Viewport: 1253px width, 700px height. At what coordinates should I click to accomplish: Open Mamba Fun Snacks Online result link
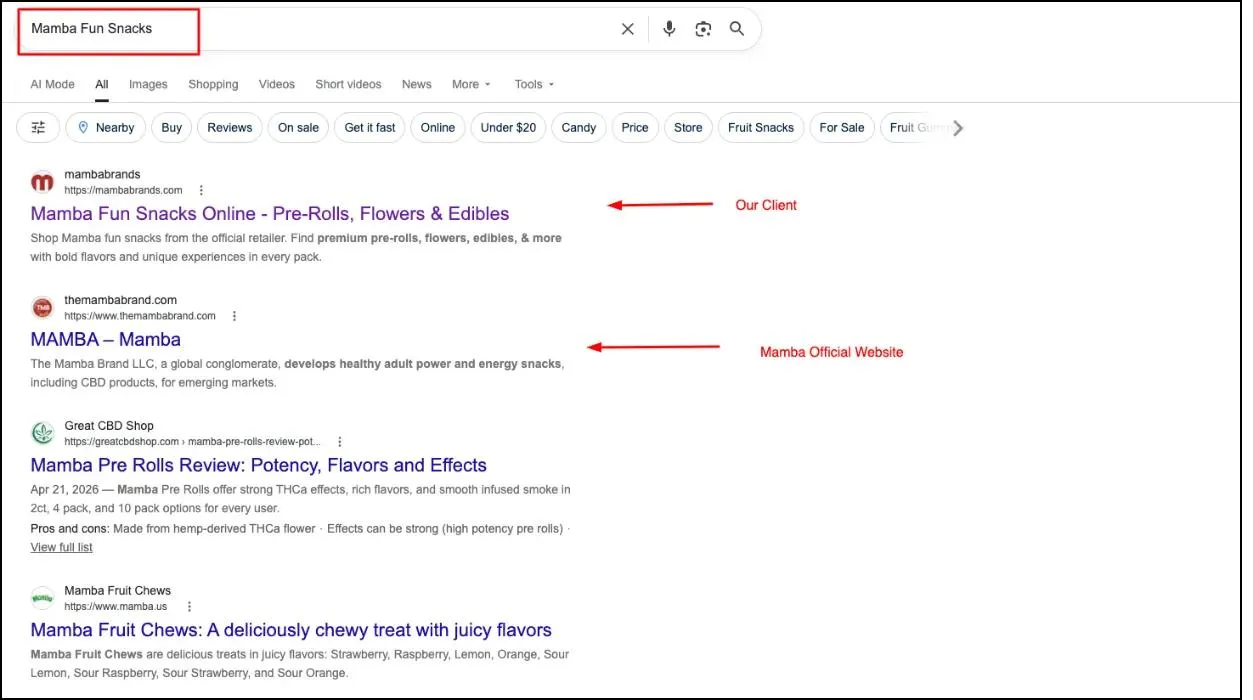pos(270,213)
